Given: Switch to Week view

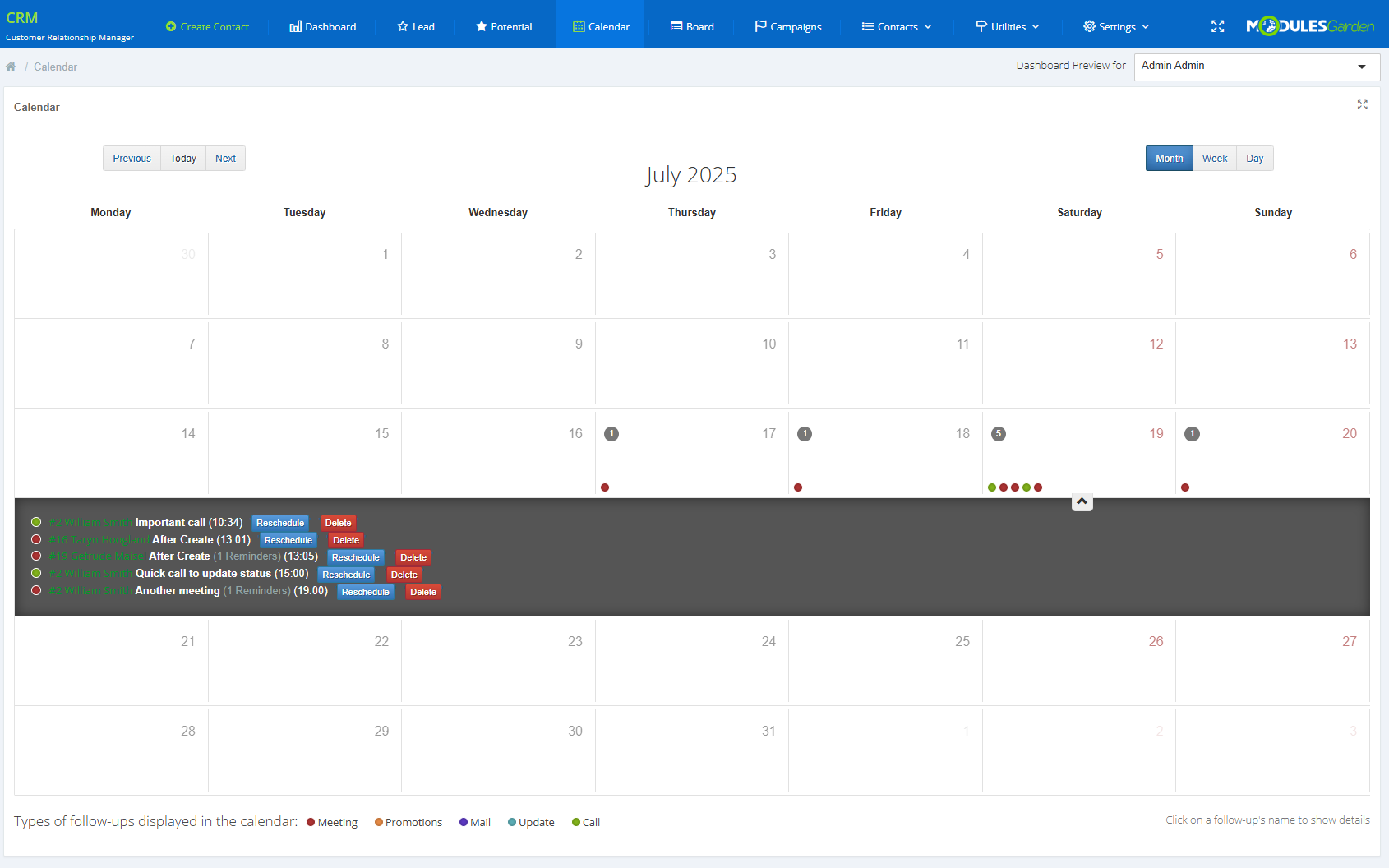Looking at the screenshot, I should tap(1214, 158).
